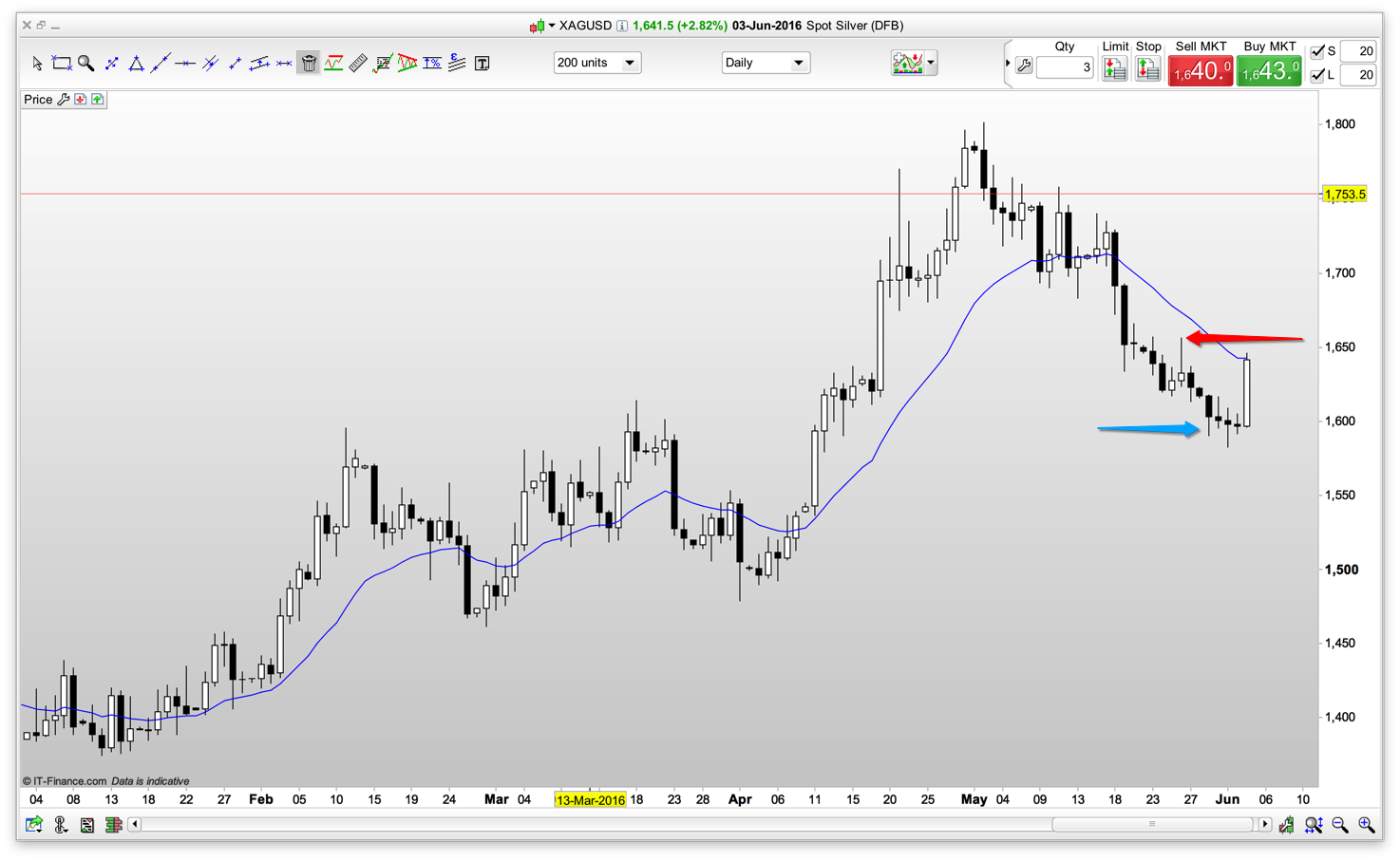
Task: Click the magnifying glass zoom tool
Action: pyautogui.click(x=86, y=64)
